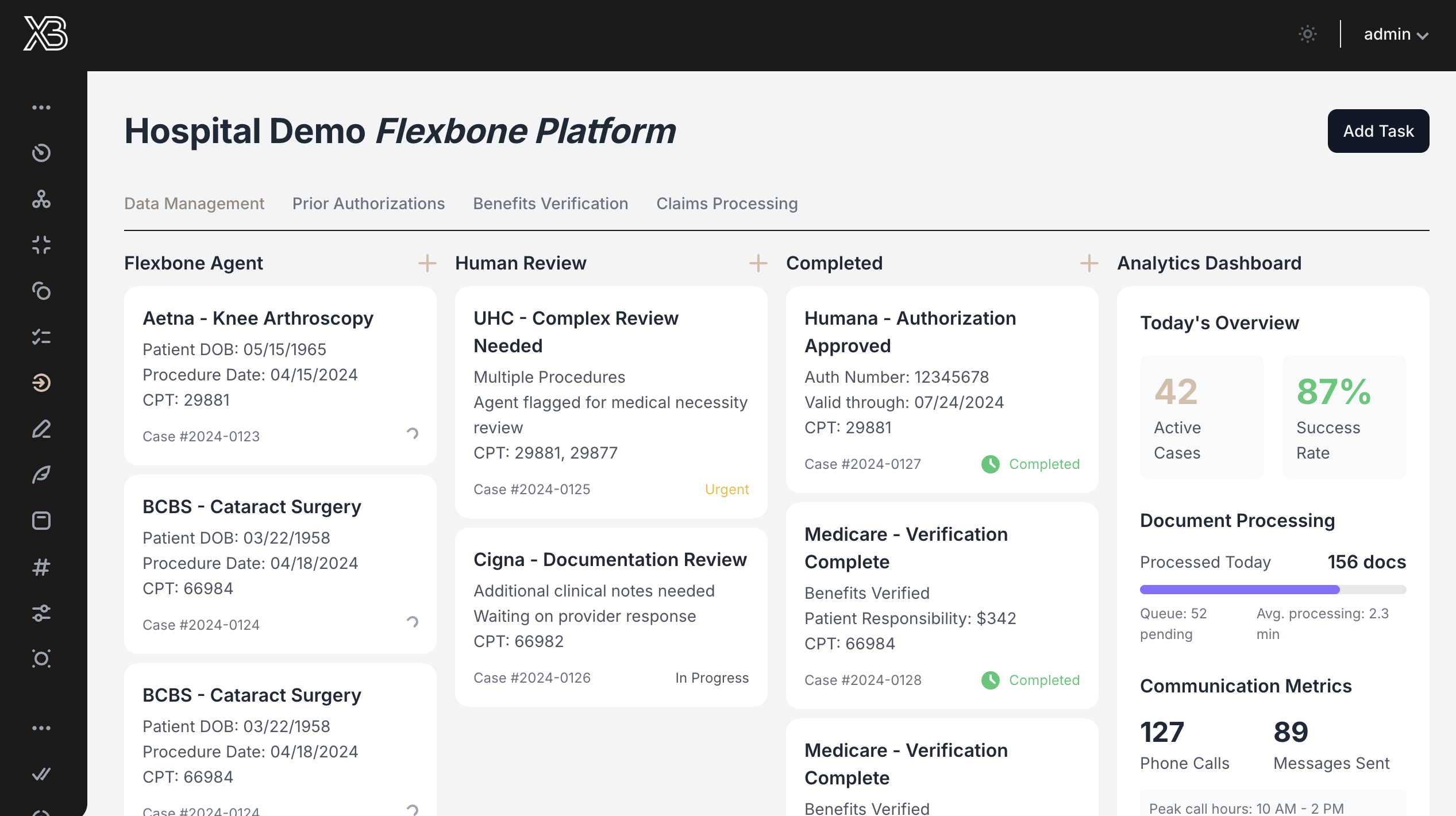Open the checklist sidebar icon

(41, 337)
